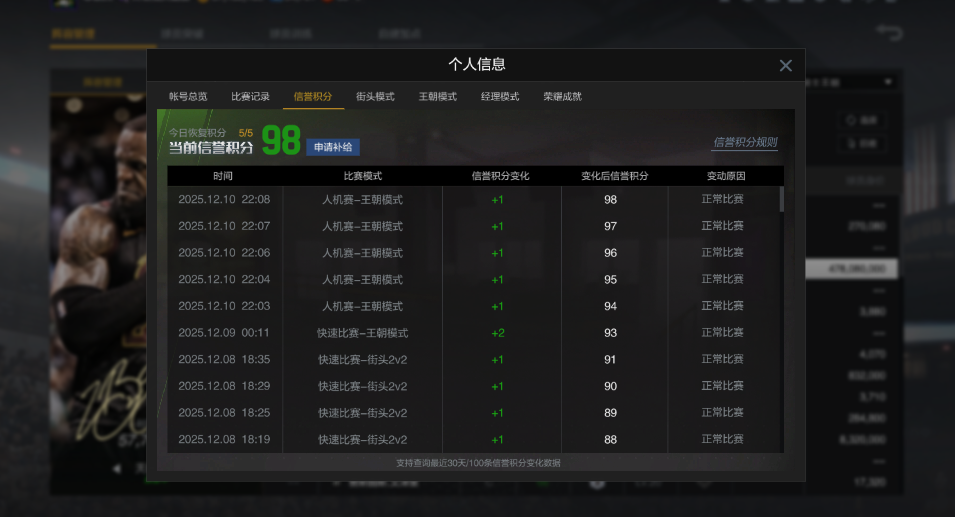Screen dimensions: 955x517
Task: Select the 2025.12.08 18:19 time cell
Action: (224, 439)
